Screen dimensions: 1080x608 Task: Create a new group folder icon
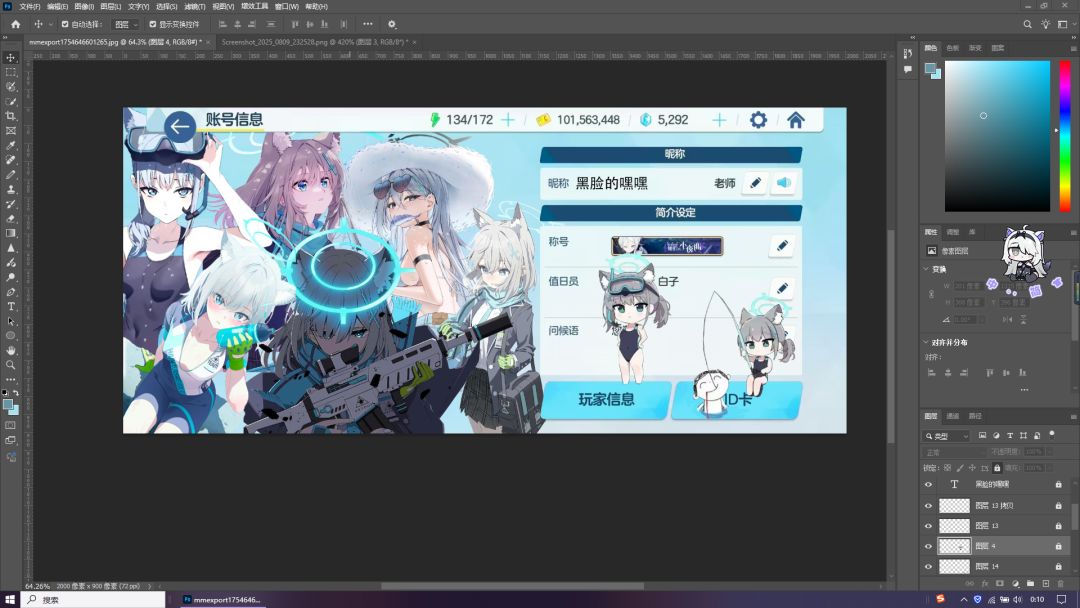tap(1030, 583)
